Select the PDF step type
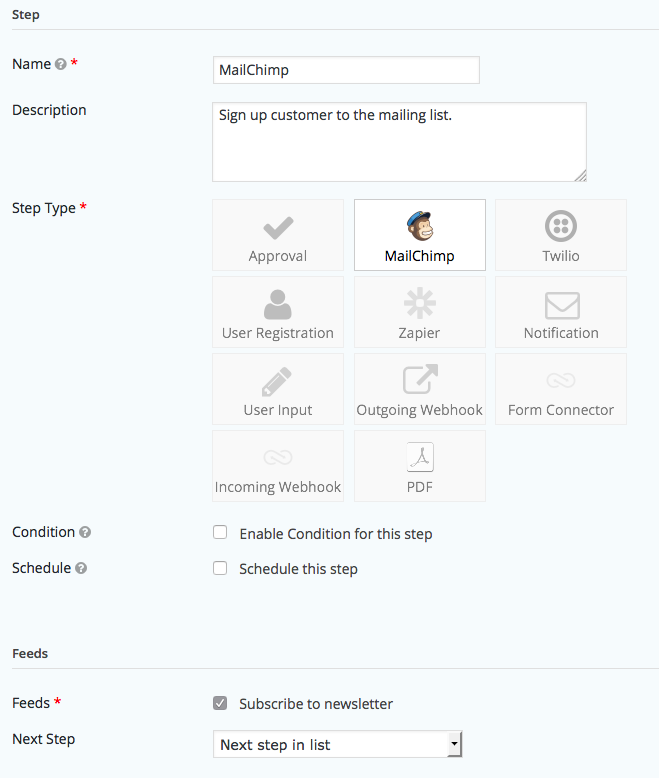Screen dimensions: 659x778 (420, 466)
